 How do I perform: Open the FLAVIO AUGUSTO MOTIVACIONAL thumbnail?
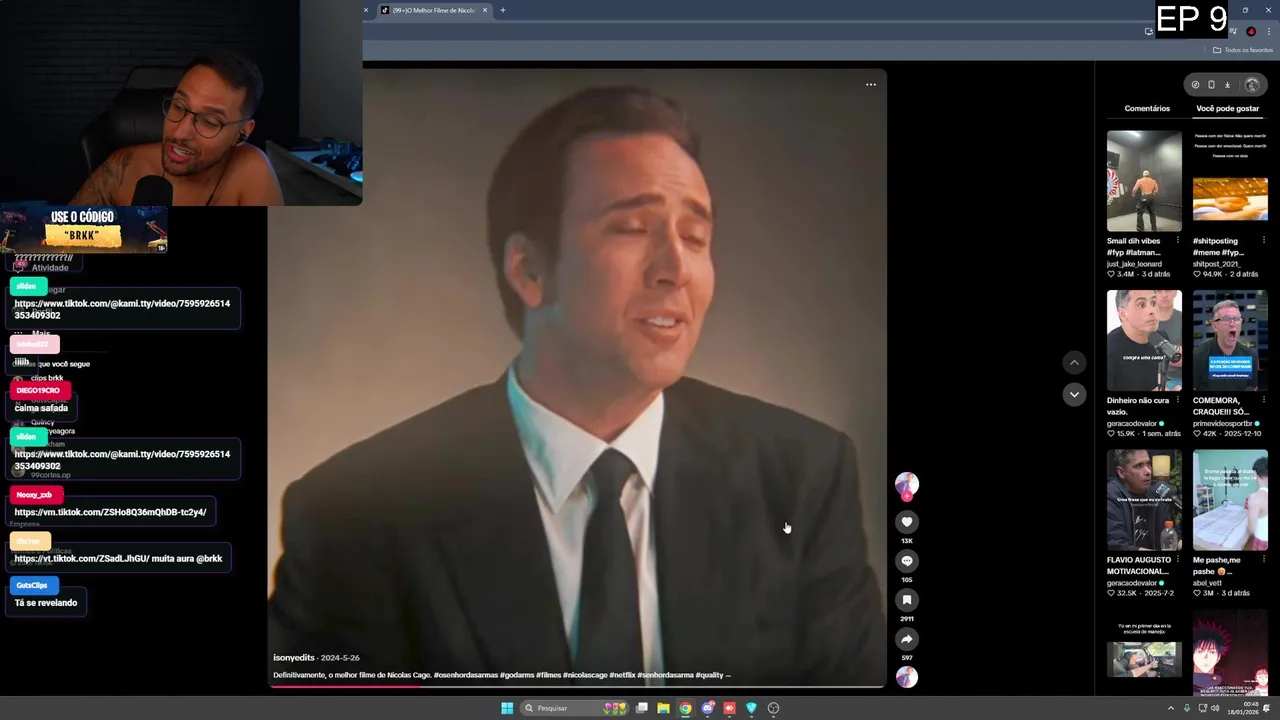point(1144,500)
